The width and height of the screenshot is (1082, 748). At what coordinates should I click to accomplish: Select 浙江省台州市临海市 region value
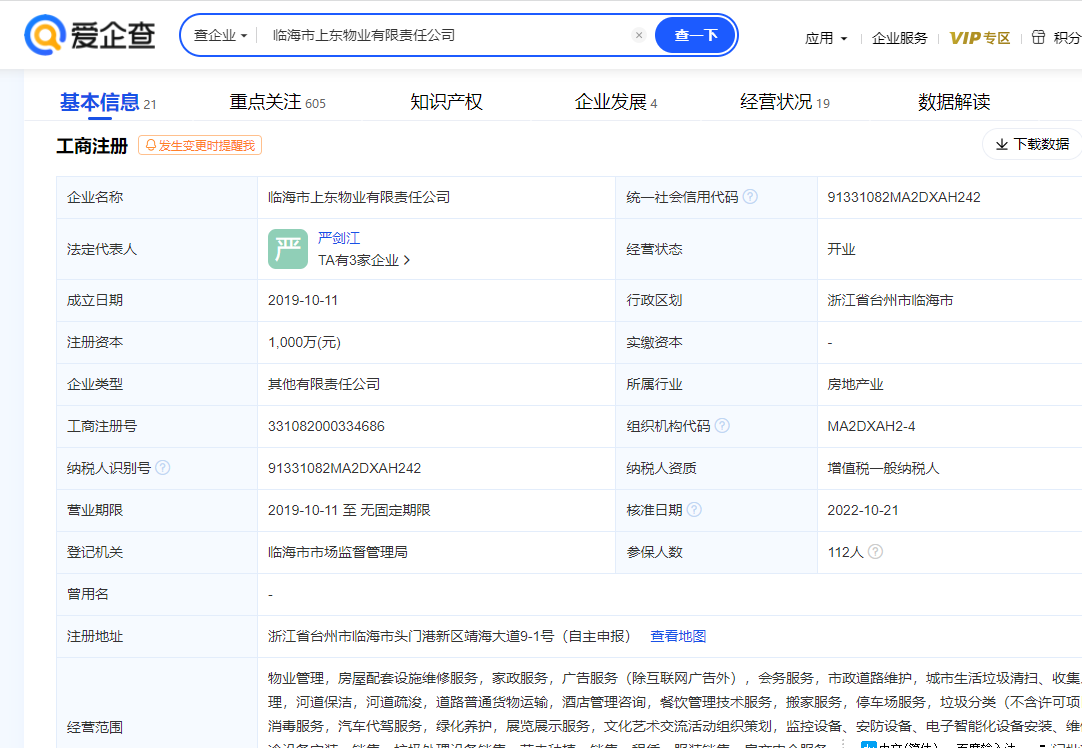pyautogui.click(x=890, y=300)
